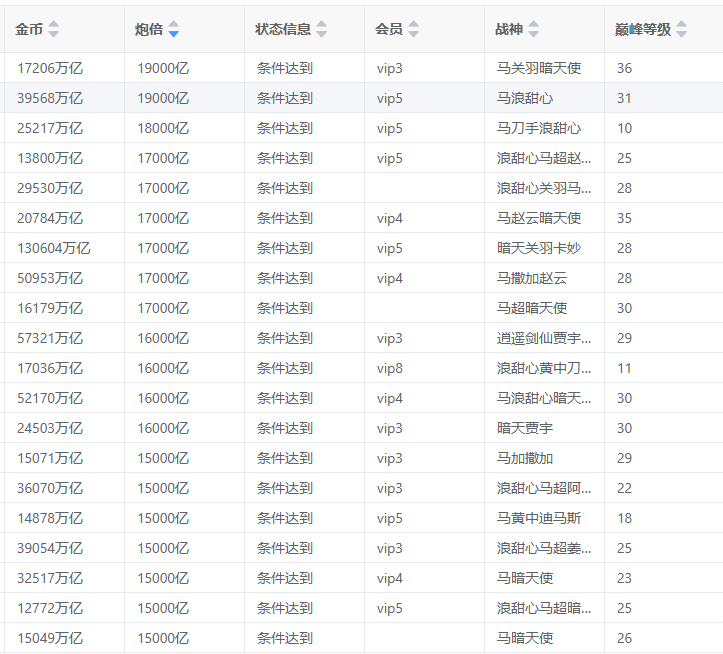Click the 马黄中迪马斯 cell
The width and height of the screenshot is (723, 654).
click(538, 518)
